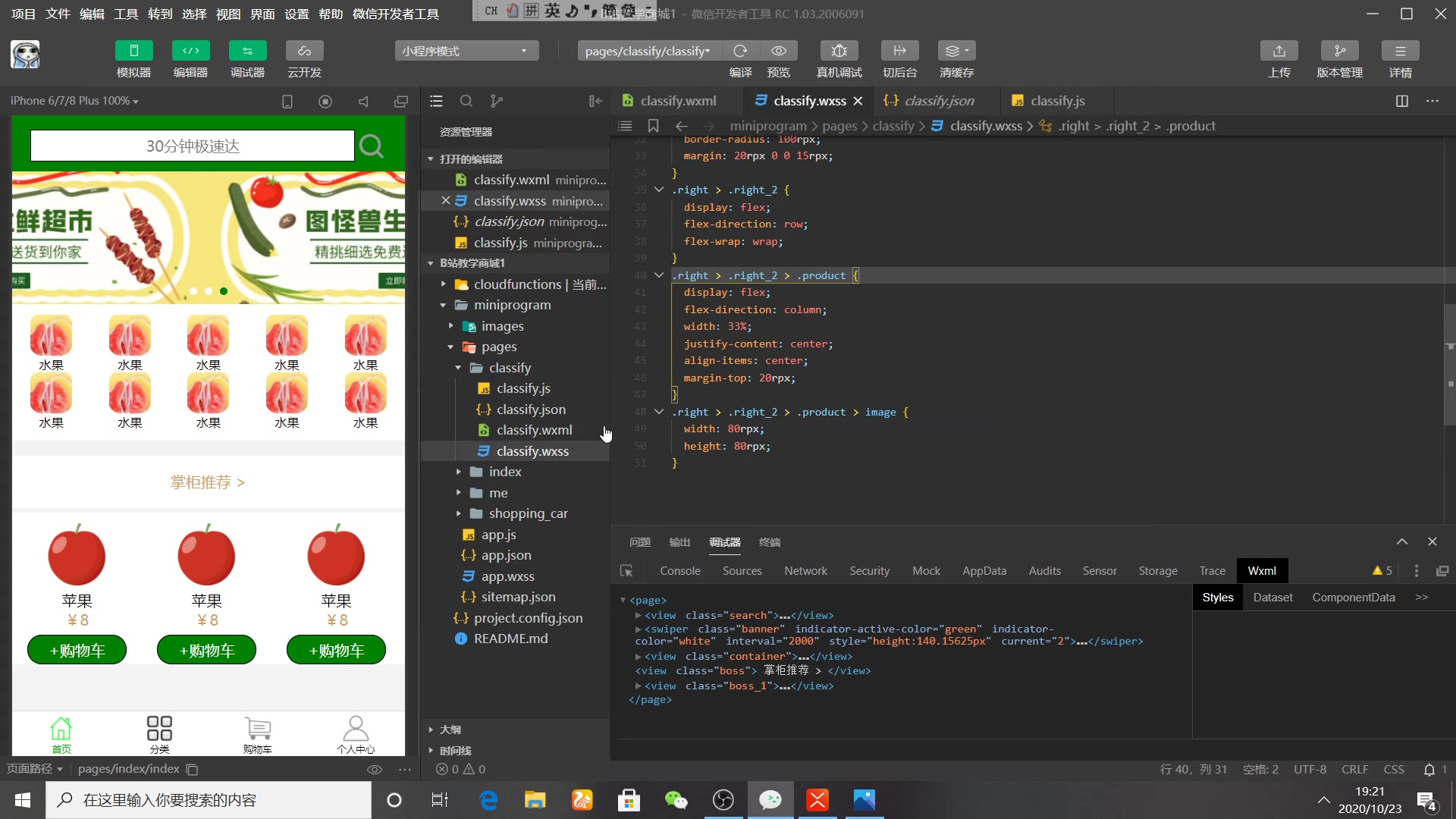1456x819 pixels.
Task: Open the Console debugger tab
Action: 679,571
